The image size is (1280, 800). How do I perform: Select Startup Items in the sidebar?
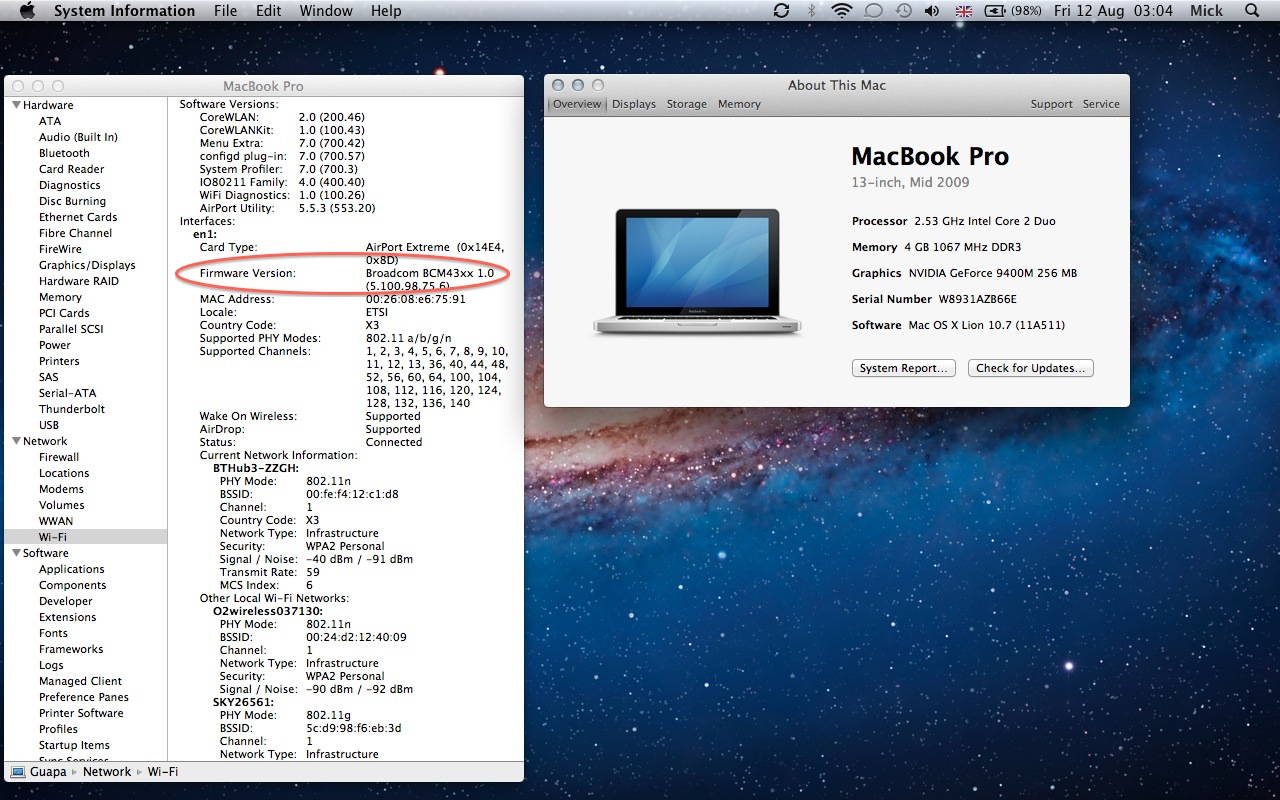74,745
